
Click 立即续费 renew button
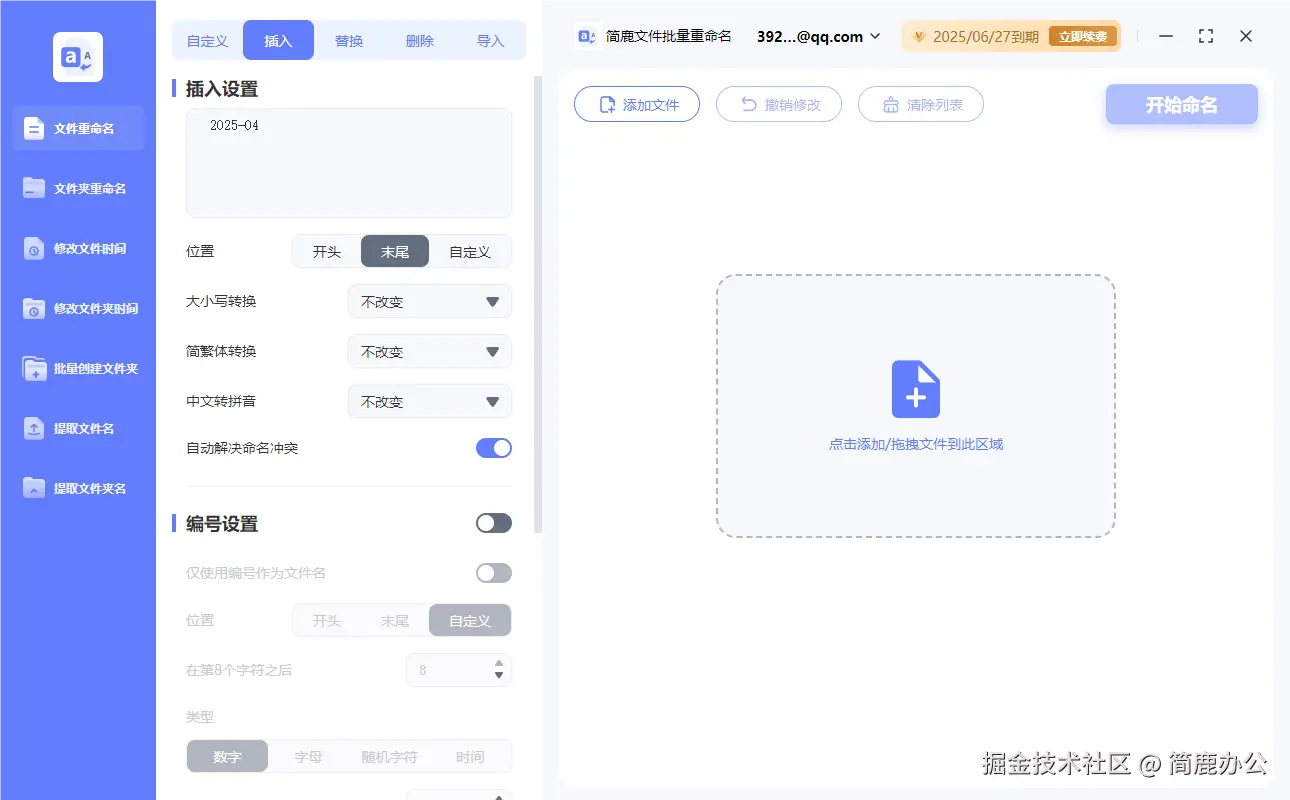point(1083,37)
